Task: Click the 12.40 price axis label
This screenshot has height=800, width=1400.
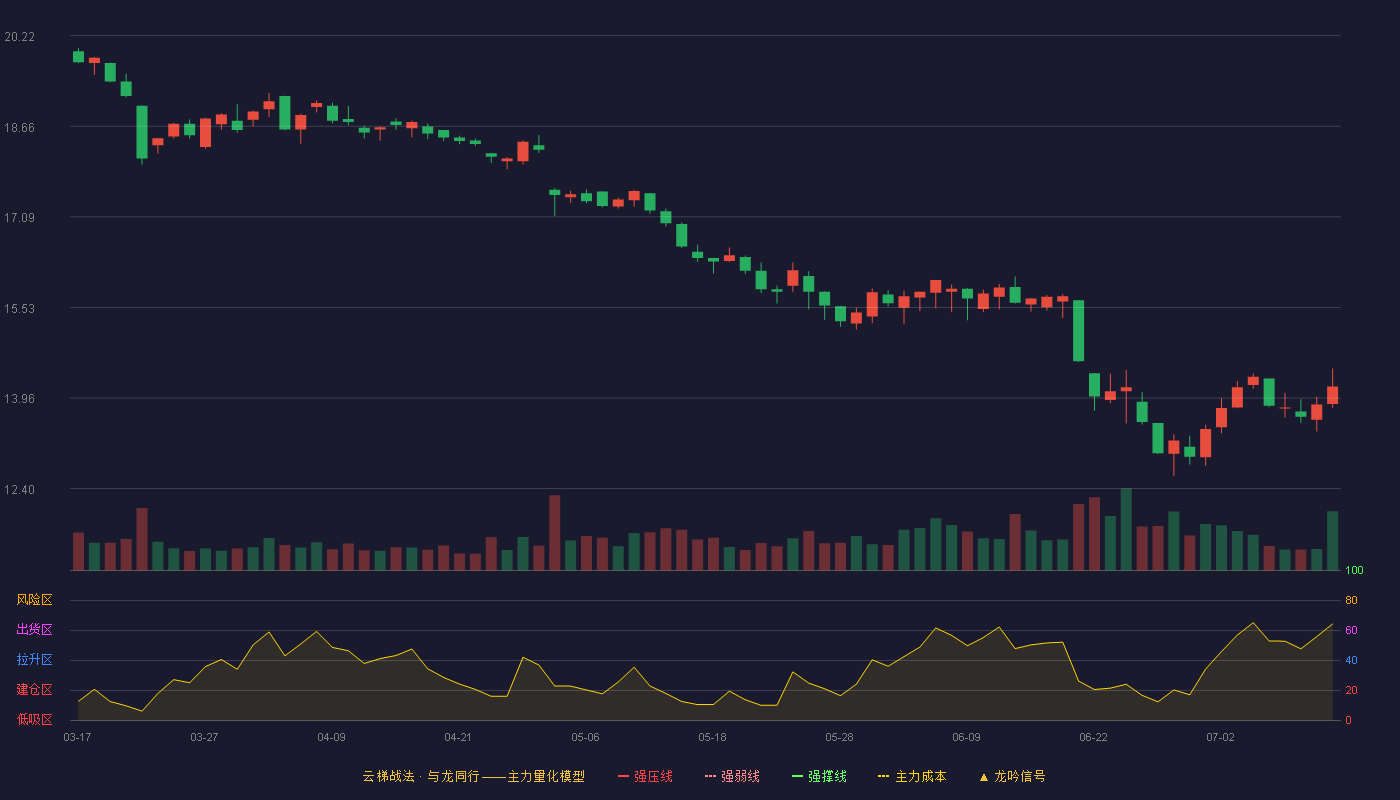Action: pos(19,489)
